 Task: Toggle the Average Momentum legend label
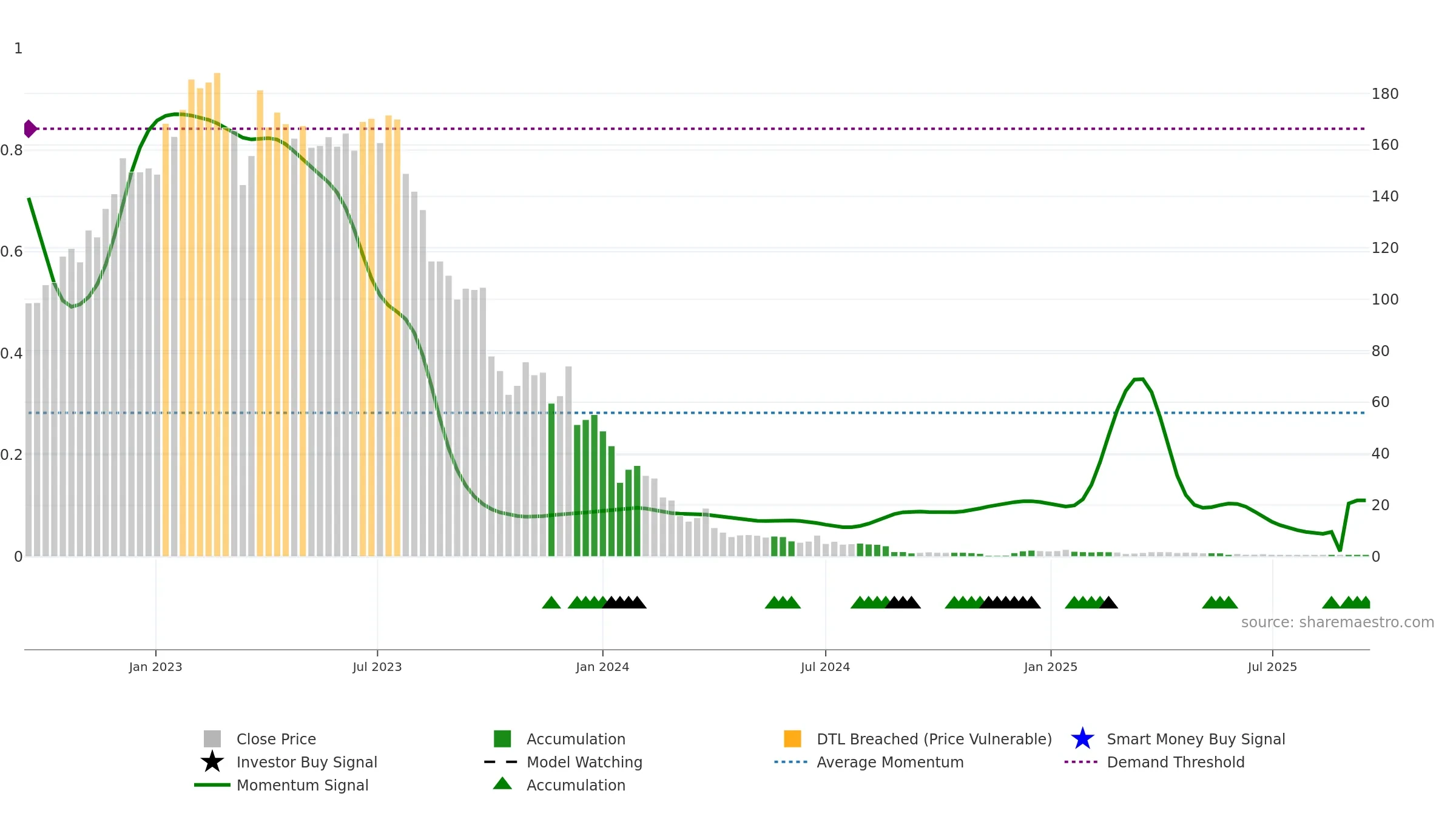(x=890, y=762)
